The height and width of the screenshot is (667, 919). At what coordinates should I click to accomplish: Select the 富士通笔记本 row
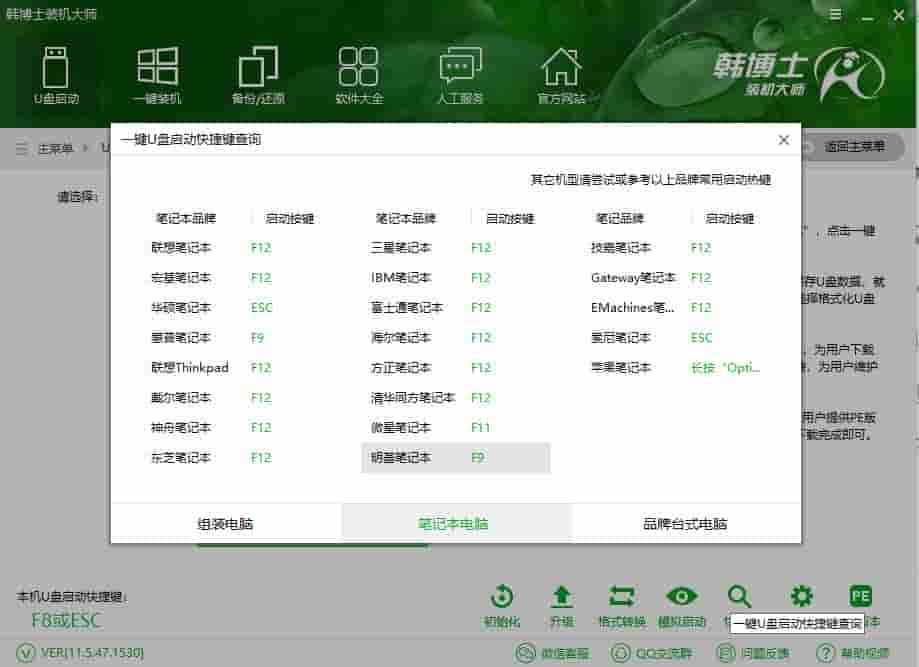(x=456, y=307)
